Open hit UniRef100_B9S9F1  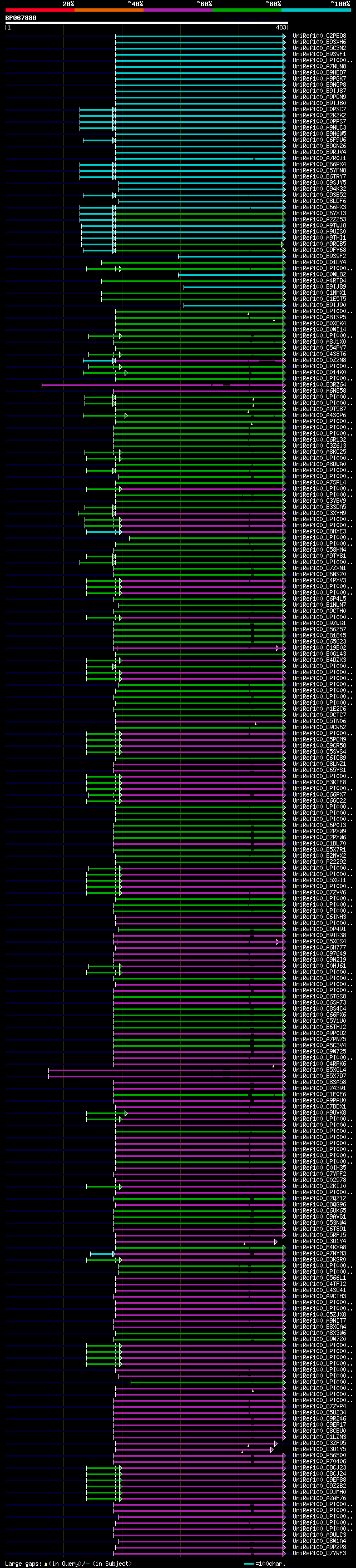click(x=319, y=54)
